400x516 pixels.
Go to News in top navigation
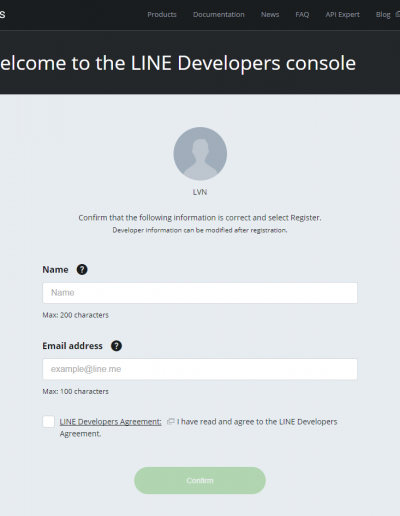[270, 15]
